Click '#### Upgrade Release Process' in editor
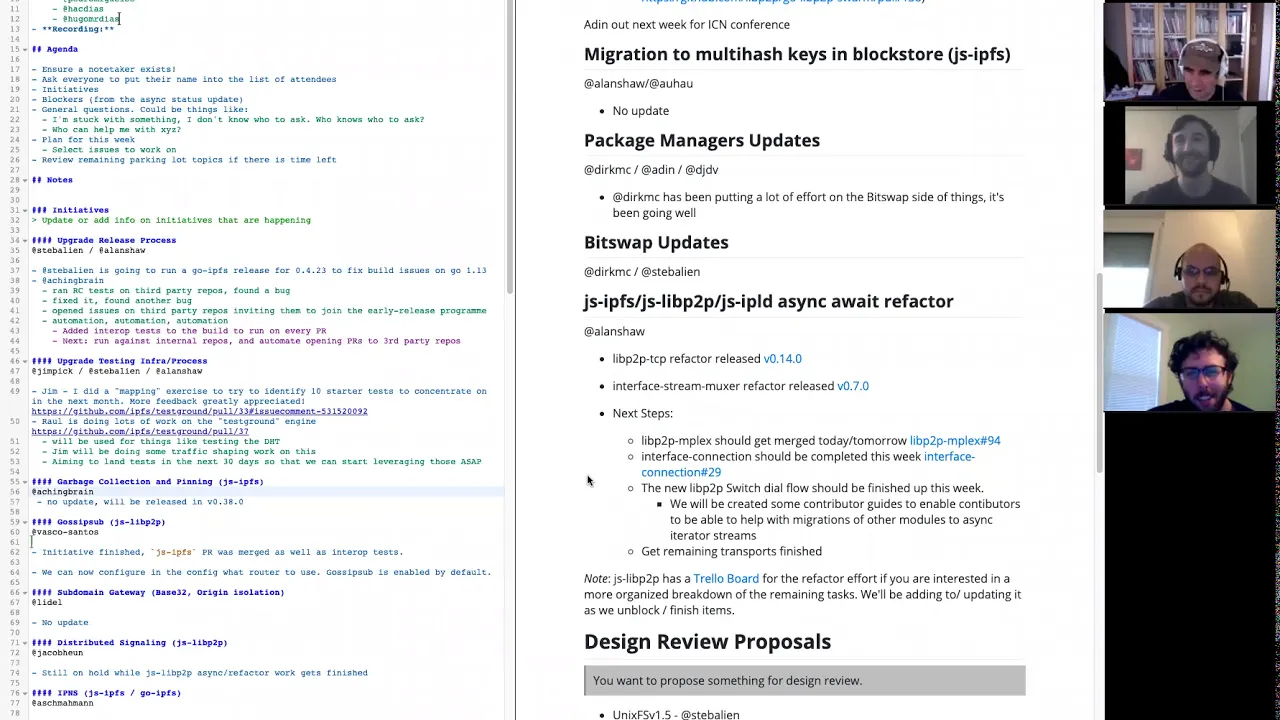 point(103,240)
